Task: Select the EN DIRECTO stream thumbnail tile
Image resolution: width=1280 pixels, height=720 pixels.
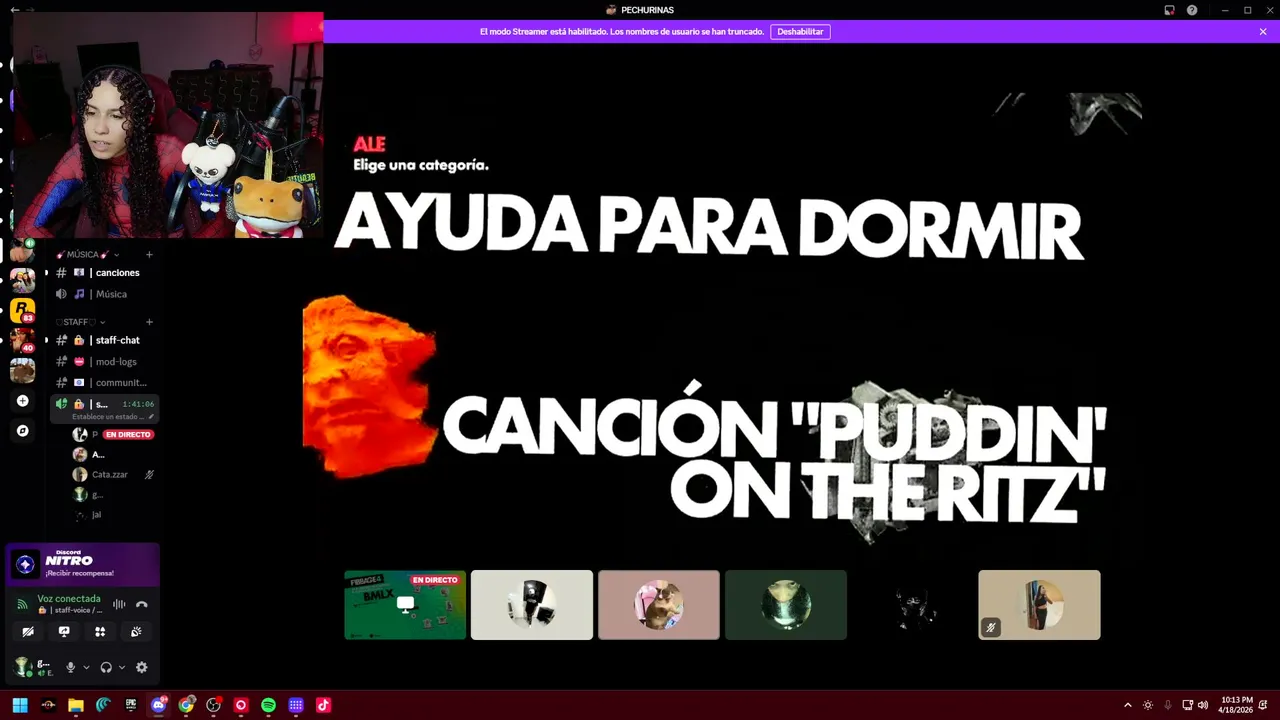Action: 405,605
